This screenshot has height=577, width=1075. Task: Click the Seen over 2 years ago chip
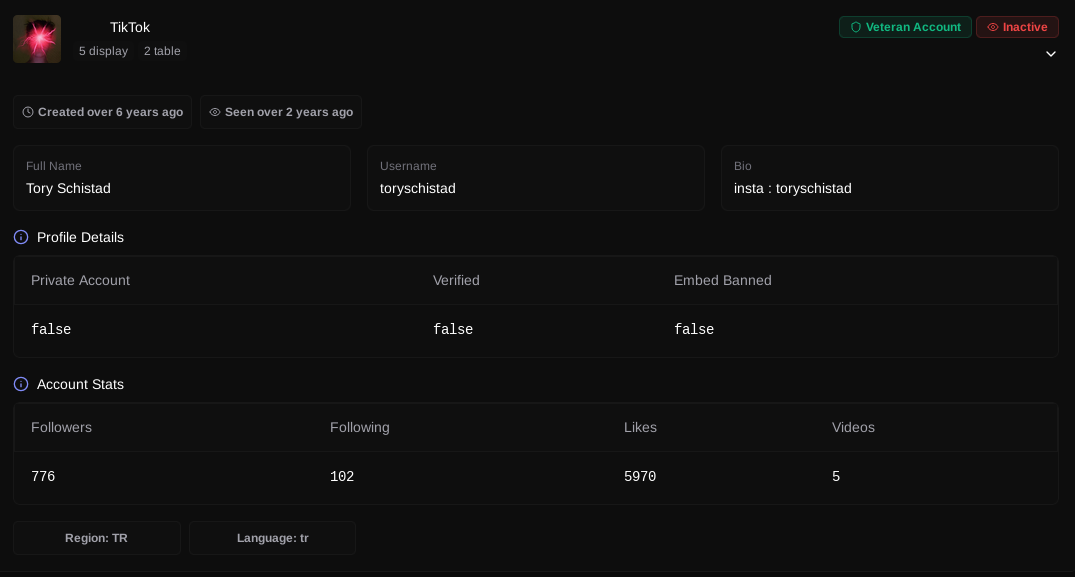click(280, 112)
